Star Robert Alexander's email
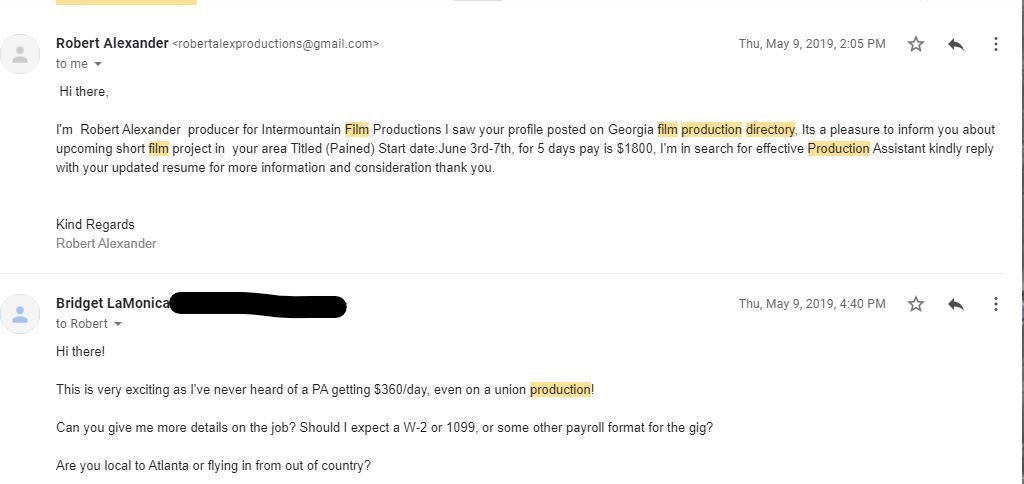Image resolution: width=1024 pixels, height=484 pixels. [916, 44]
